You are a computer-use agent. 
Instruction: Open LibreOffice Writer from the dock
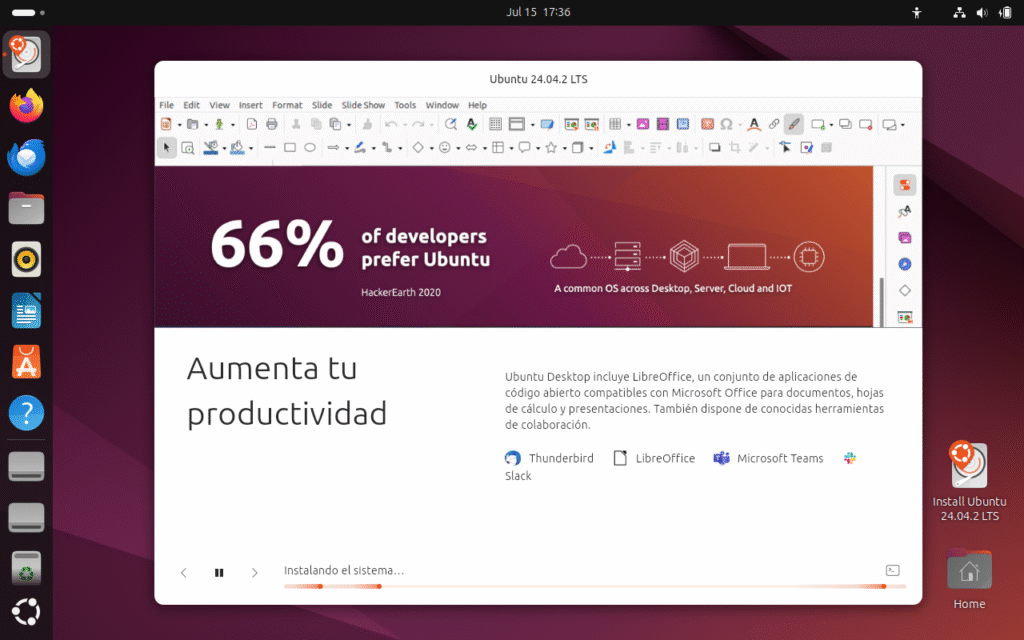tap(26, 311)
